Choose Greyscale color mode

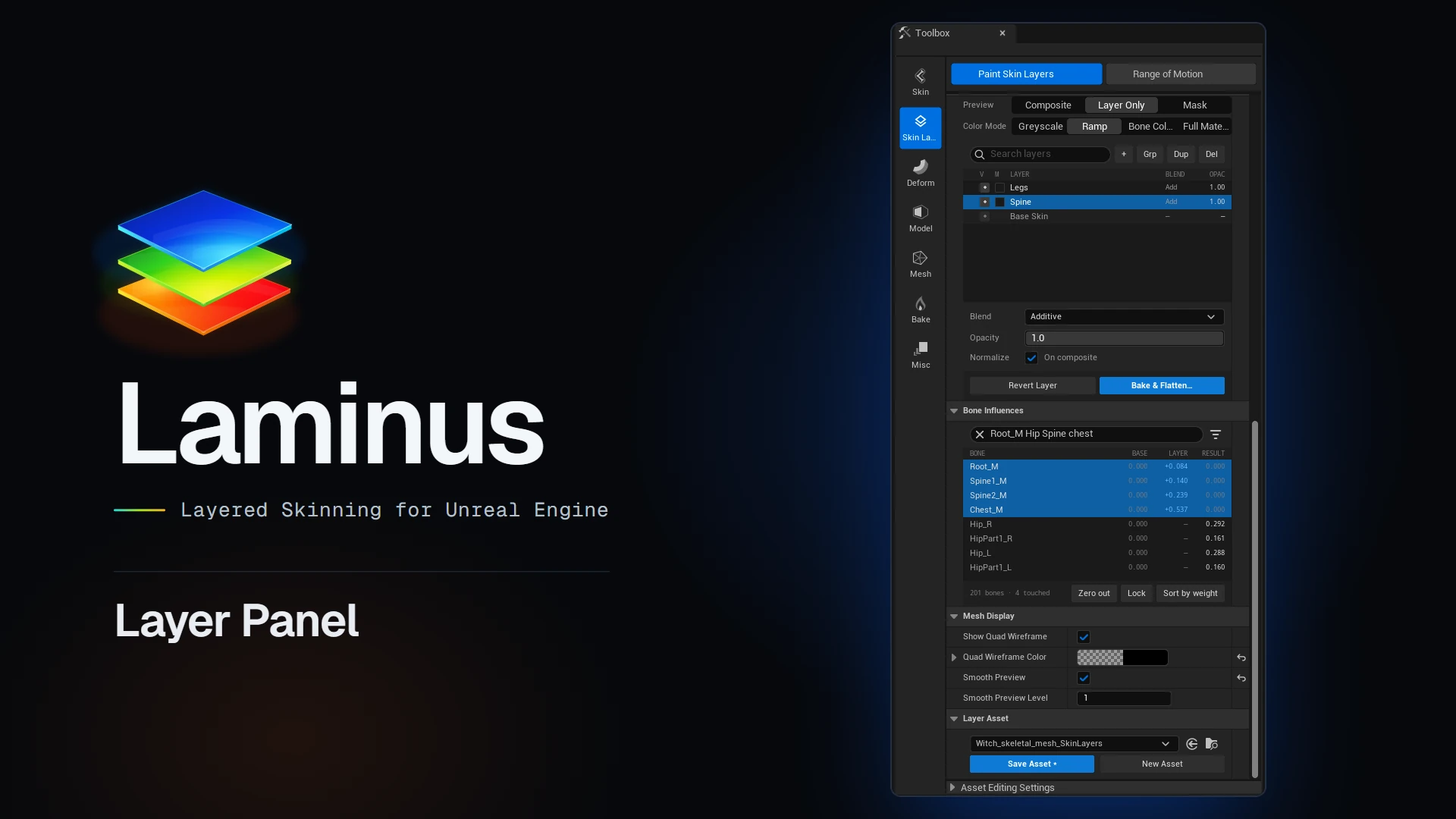(x=1040, y=127)
